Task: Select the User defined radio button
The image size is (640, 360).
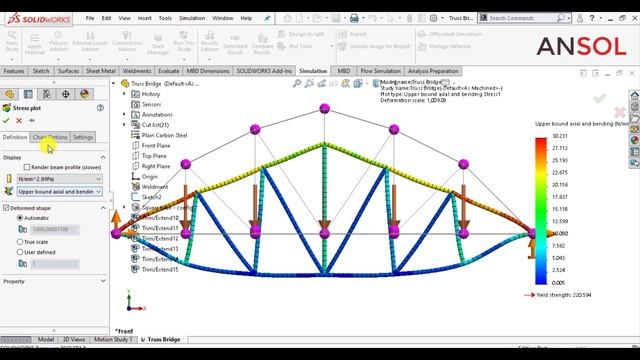Action: coord(20,252)
